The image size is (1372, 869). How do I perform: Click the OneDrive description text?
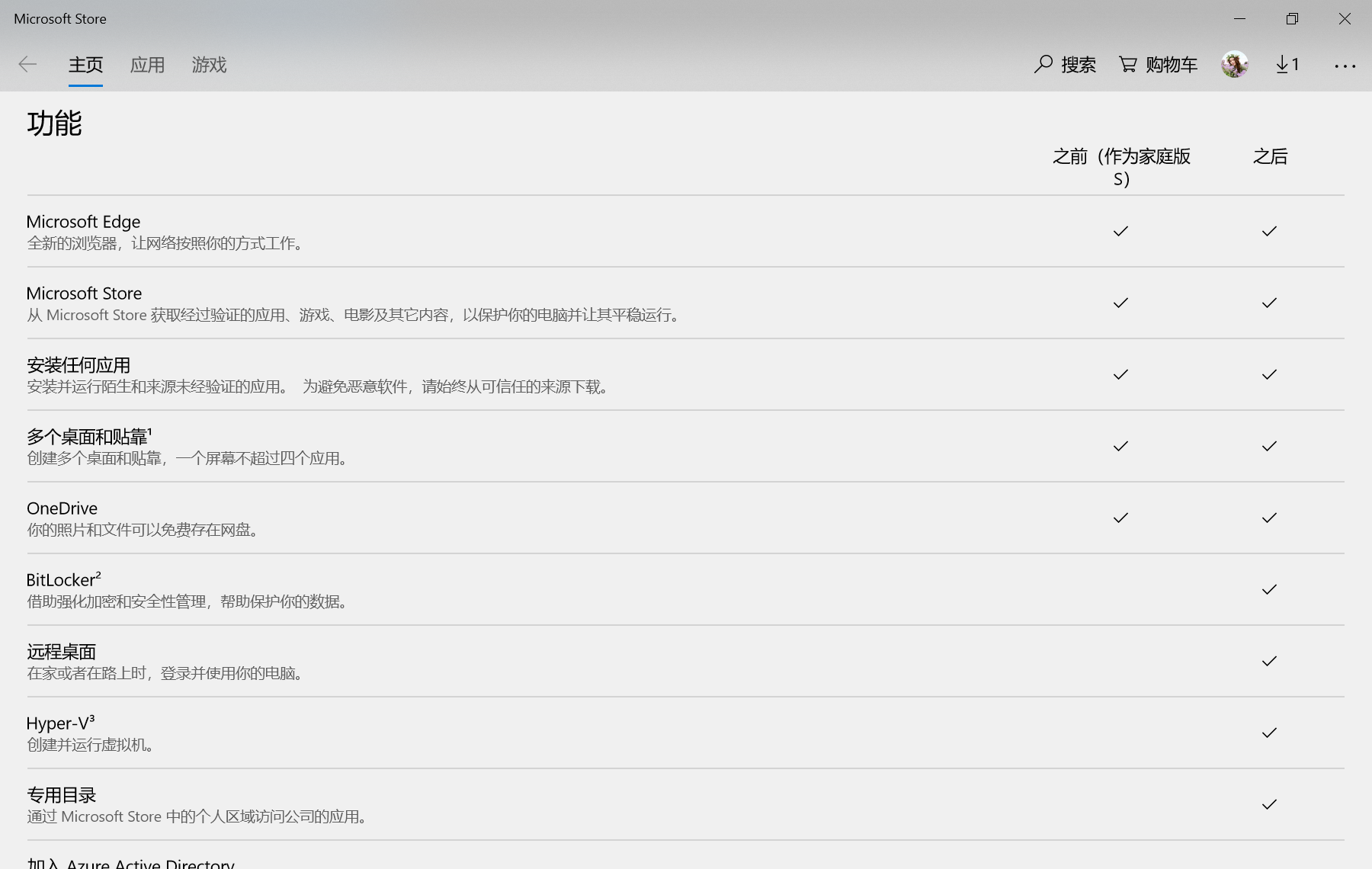[145, 530]
